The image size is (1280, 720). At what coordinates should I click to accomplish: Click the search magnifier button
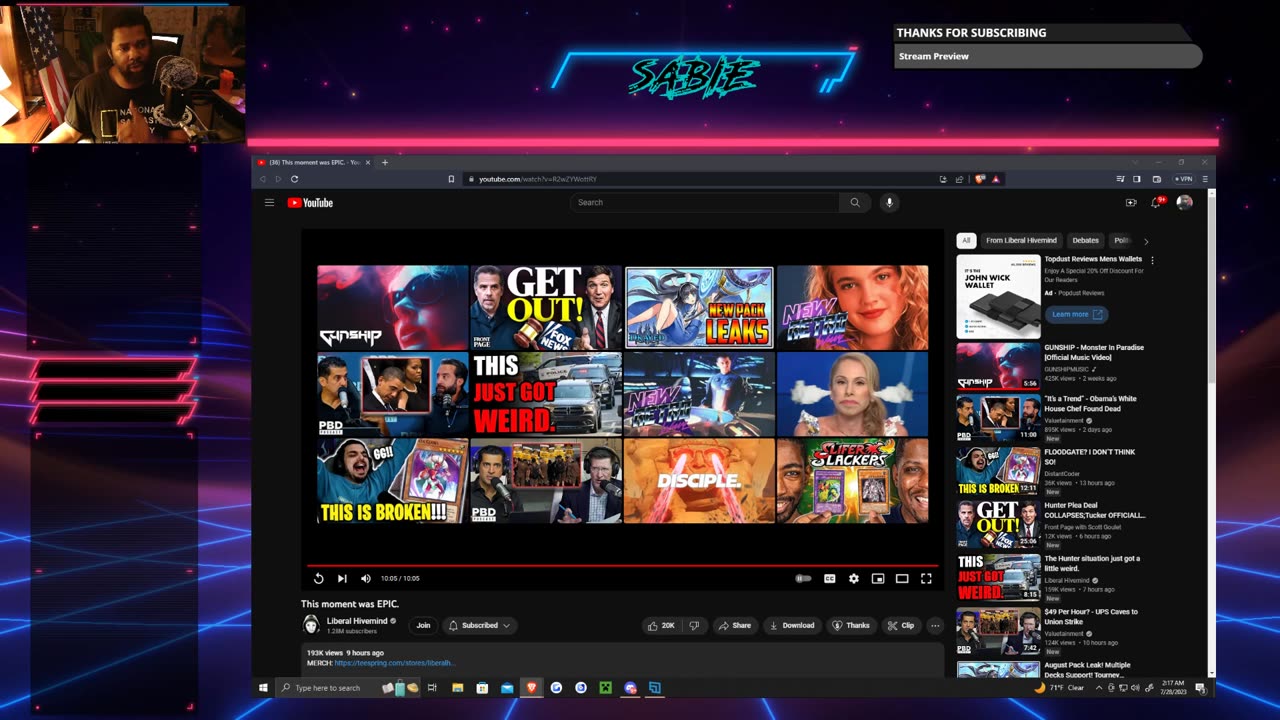[855, 202]
